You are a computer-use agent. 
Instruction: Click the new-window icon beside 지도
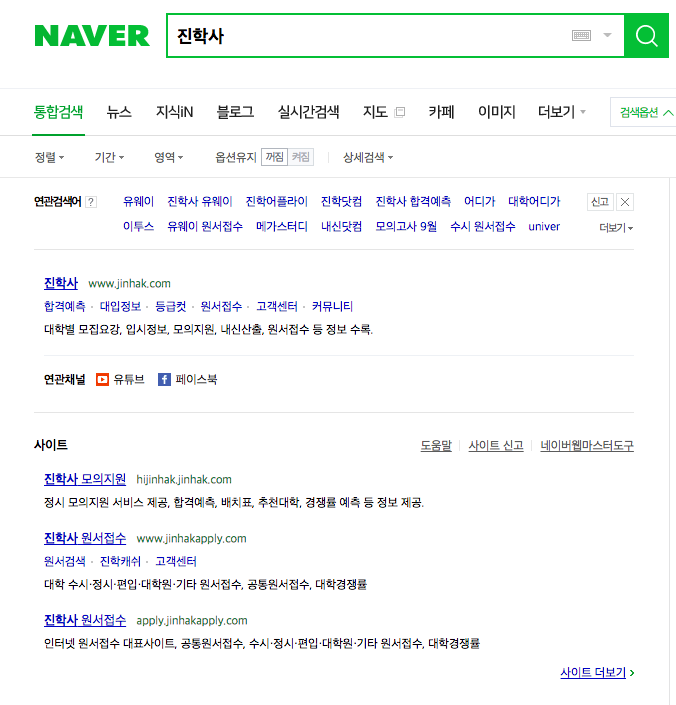coord(400,112)
